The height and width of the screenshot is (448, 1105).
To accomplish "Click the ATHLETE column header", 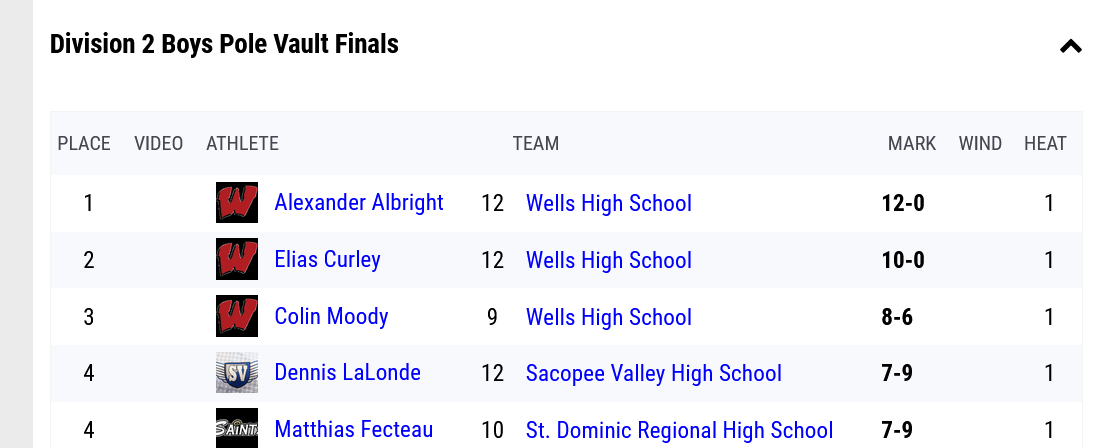I will [x=242, y=144].
